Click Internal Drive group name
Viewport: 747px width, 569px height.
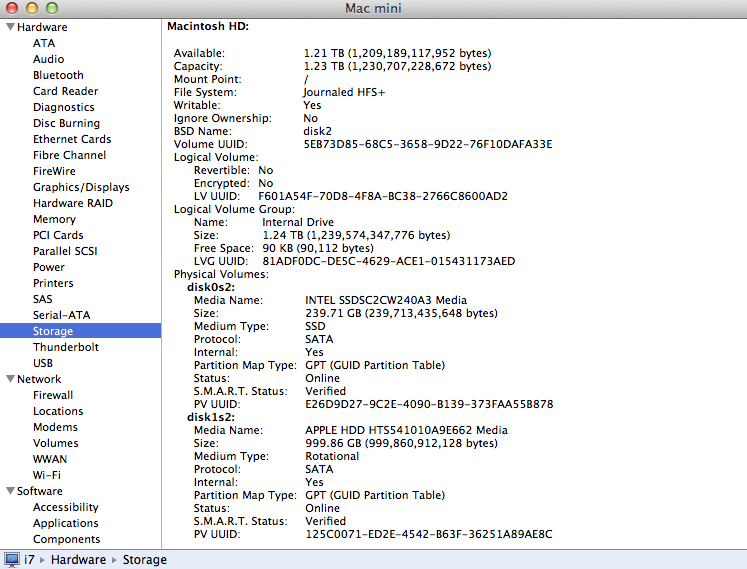298,222
